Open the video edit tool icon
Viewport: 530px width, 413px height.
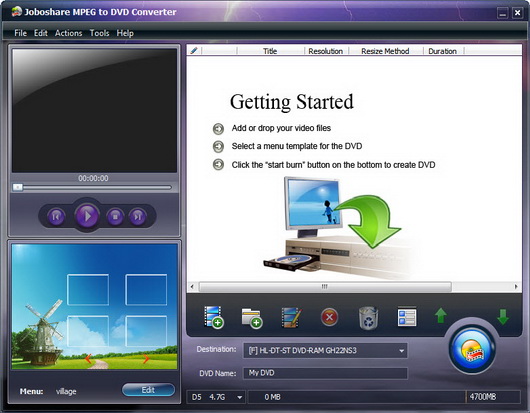[x=291, y=317]
